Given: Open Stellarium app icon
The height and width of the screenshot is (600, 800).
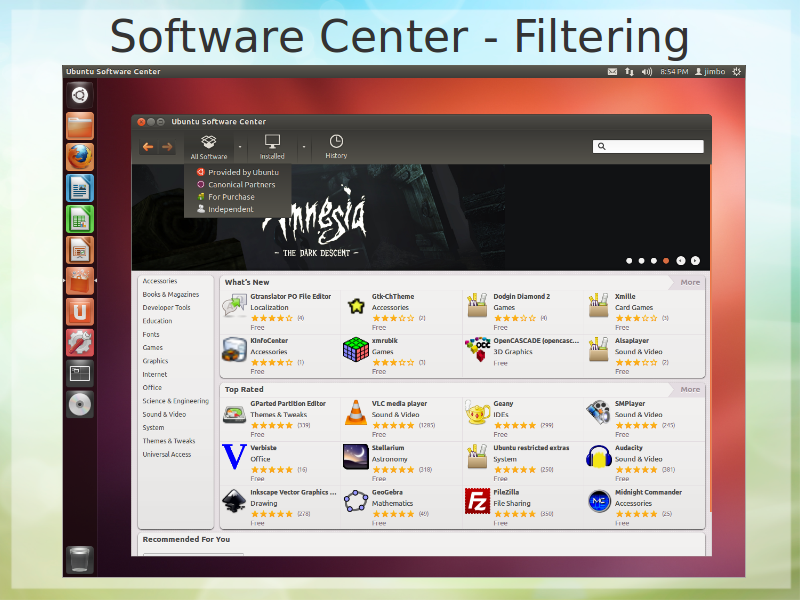Looking at the screenshot, I should (356, 457).
